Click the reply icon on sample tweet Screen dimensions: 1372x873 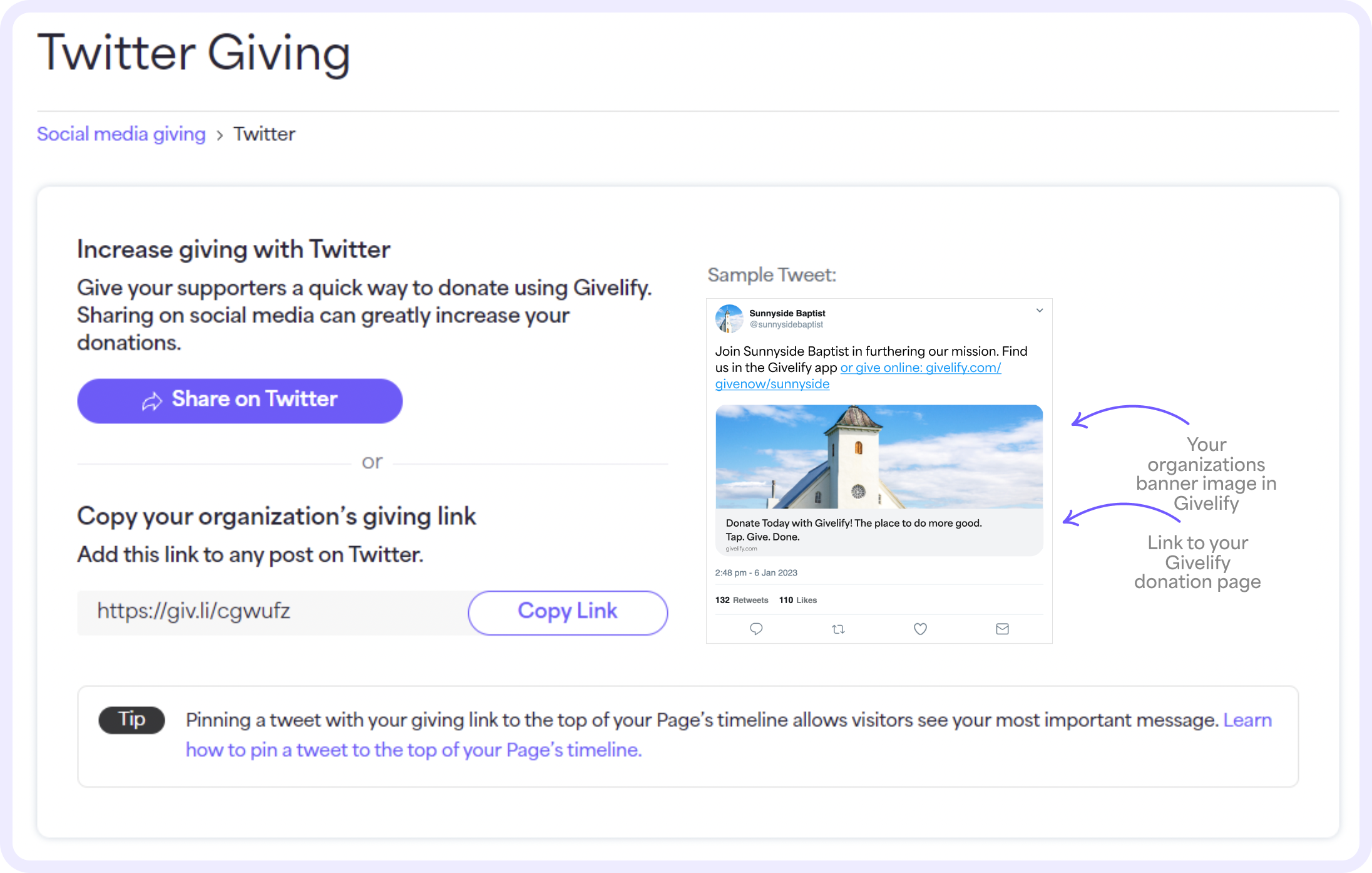[757, 629]
